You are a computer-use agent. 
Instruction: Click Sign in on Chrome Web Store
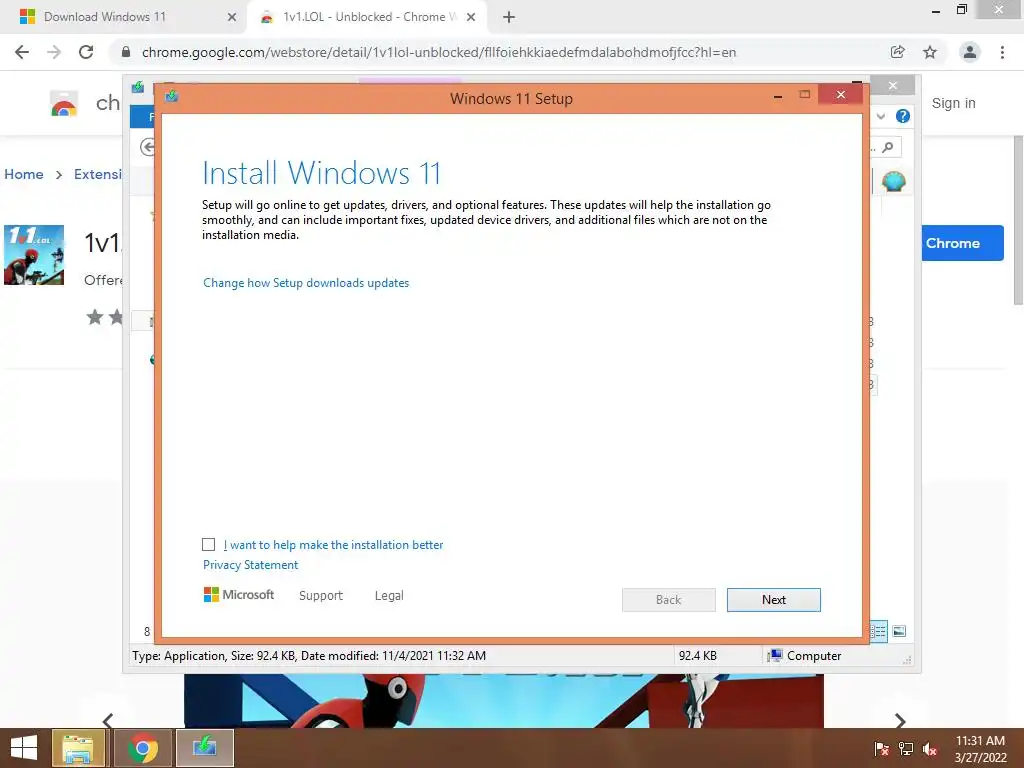point(953,103)
